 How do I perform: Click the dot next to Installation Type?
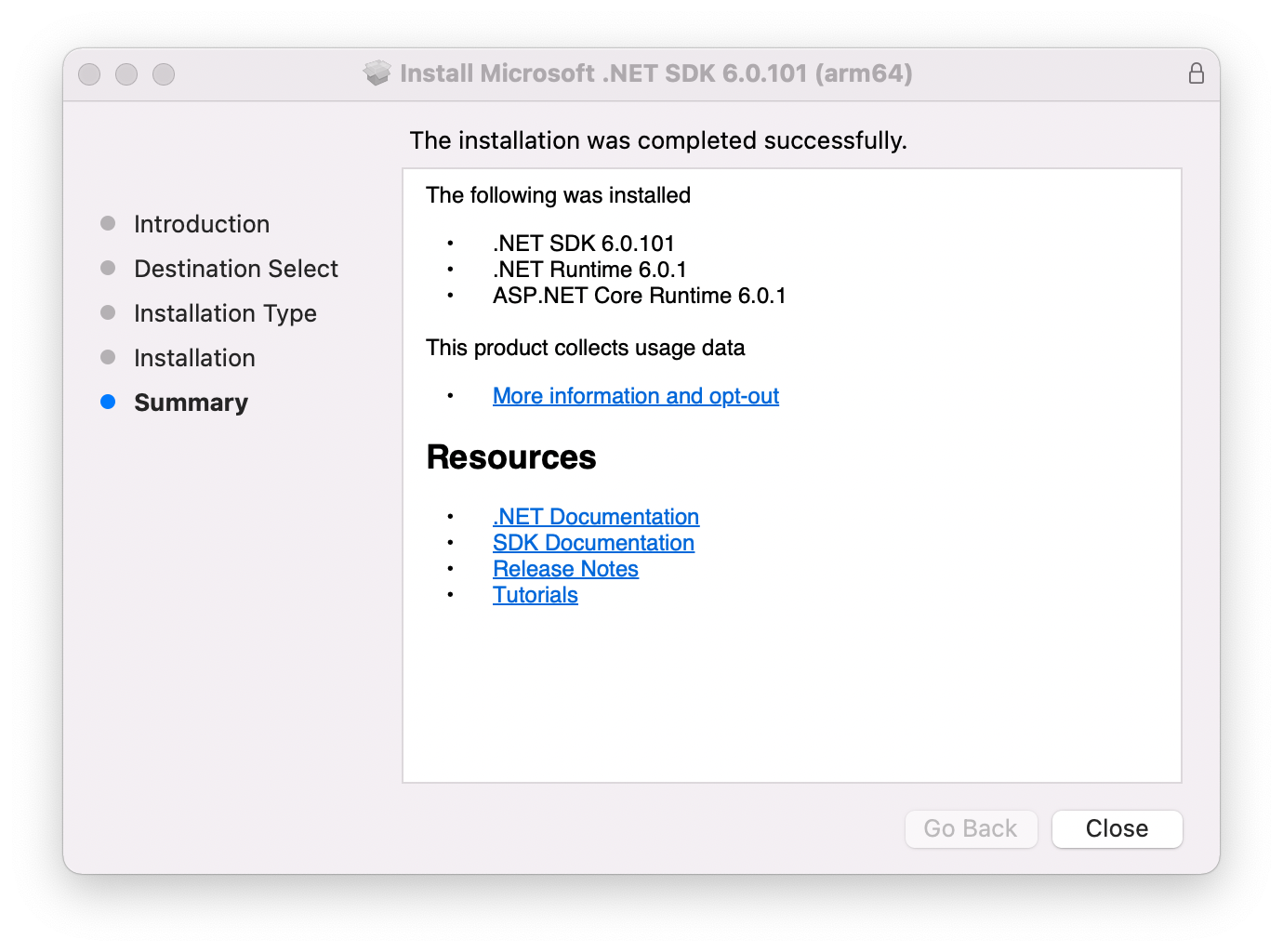(107, 312)
